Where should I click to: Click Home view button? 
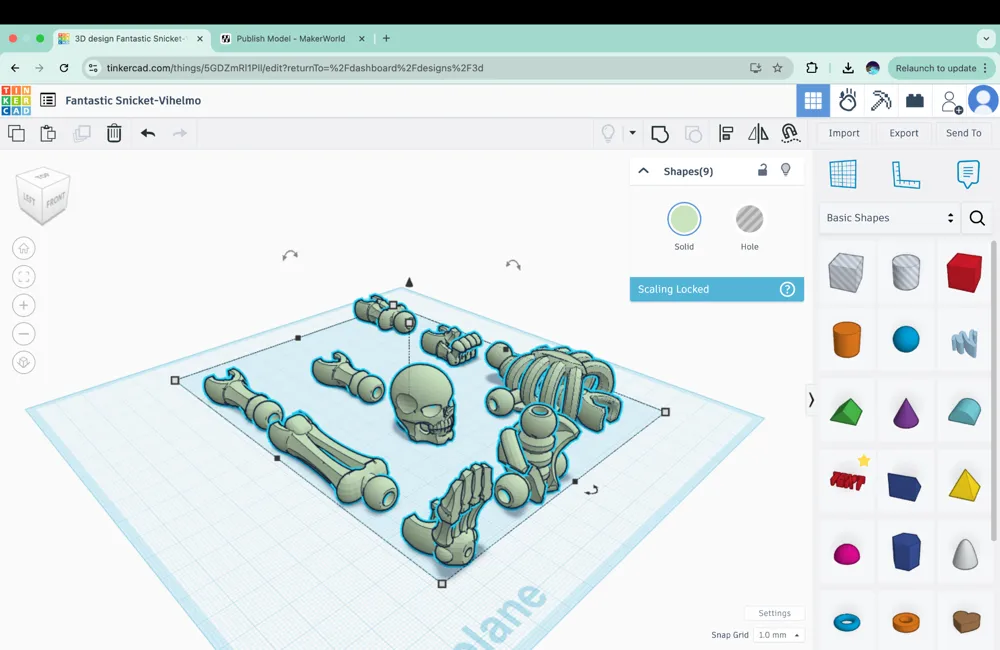pos(24,248)
